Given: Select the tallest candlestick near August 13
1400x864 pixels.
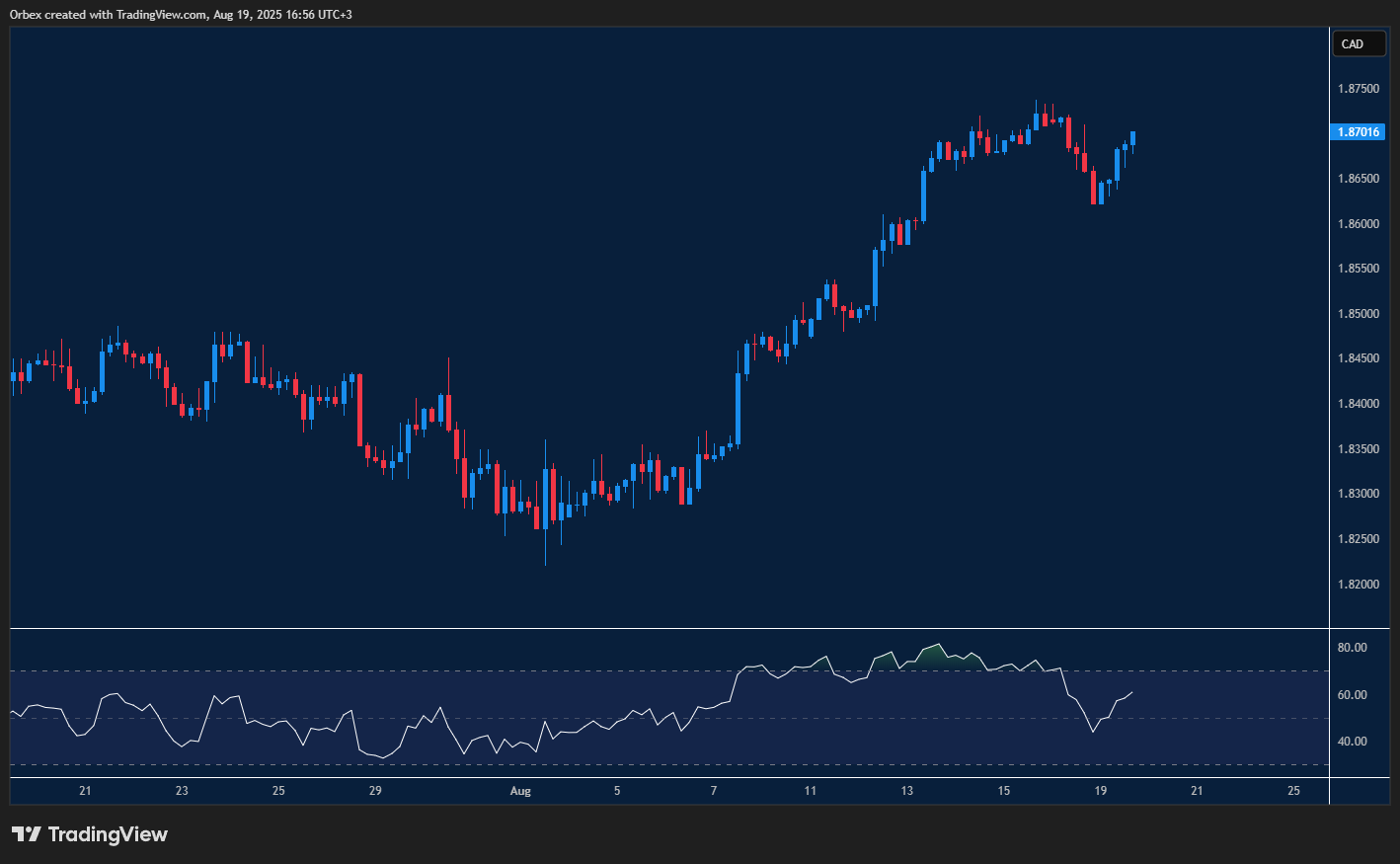Looking at the screenshot, I should (924, 197).
